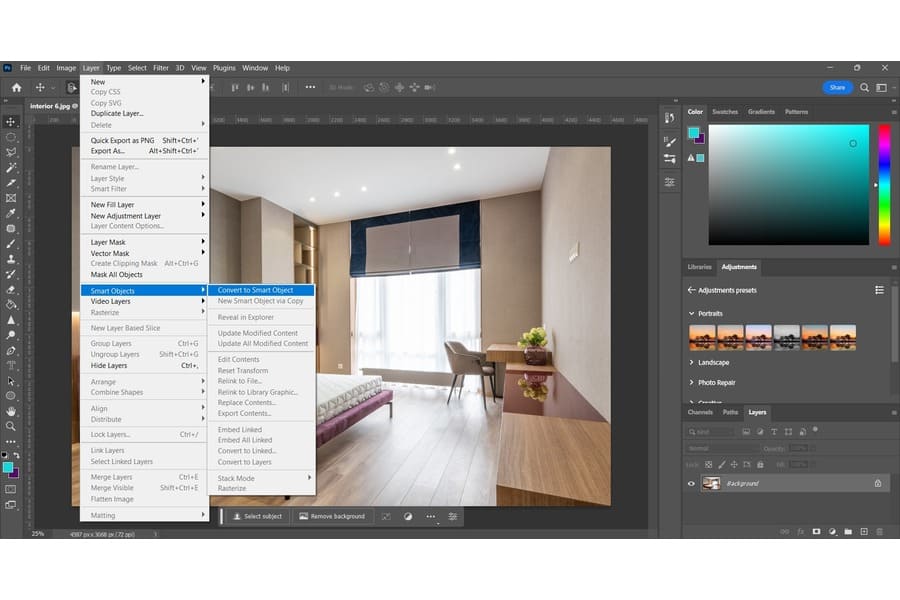Screen dimensions: 900x600
Task: Toggle lock transparent pixels
Action: 708,464
